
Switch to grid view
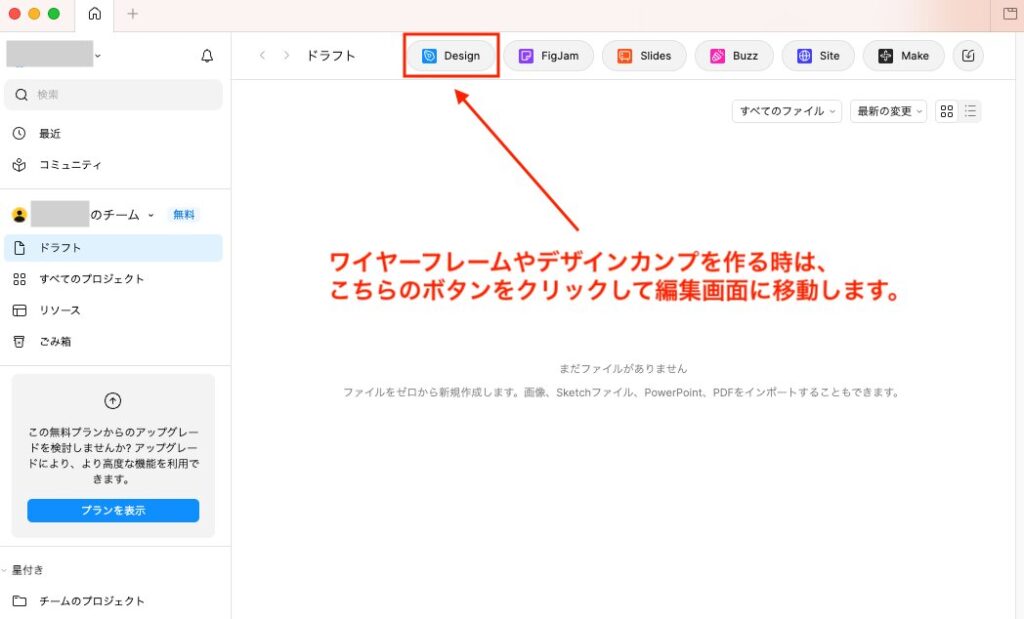click(946, 111)
